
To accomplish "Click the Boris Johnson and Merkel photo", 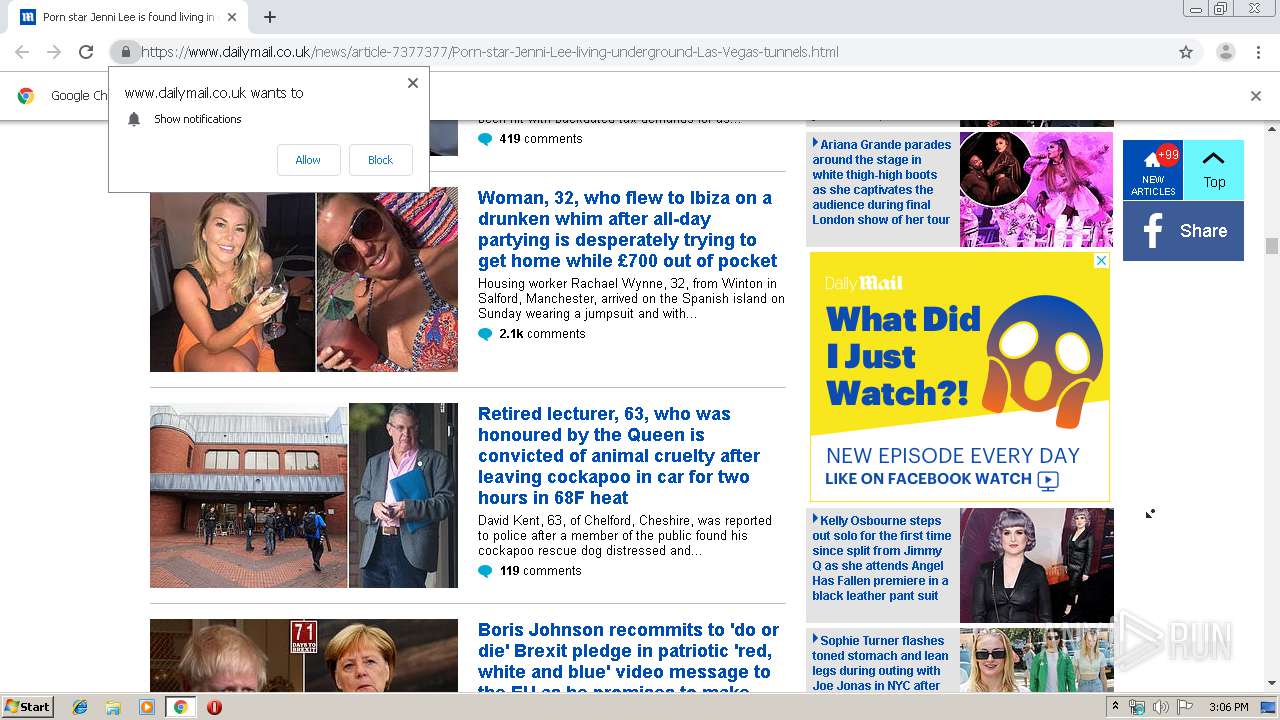I will 304,656.
